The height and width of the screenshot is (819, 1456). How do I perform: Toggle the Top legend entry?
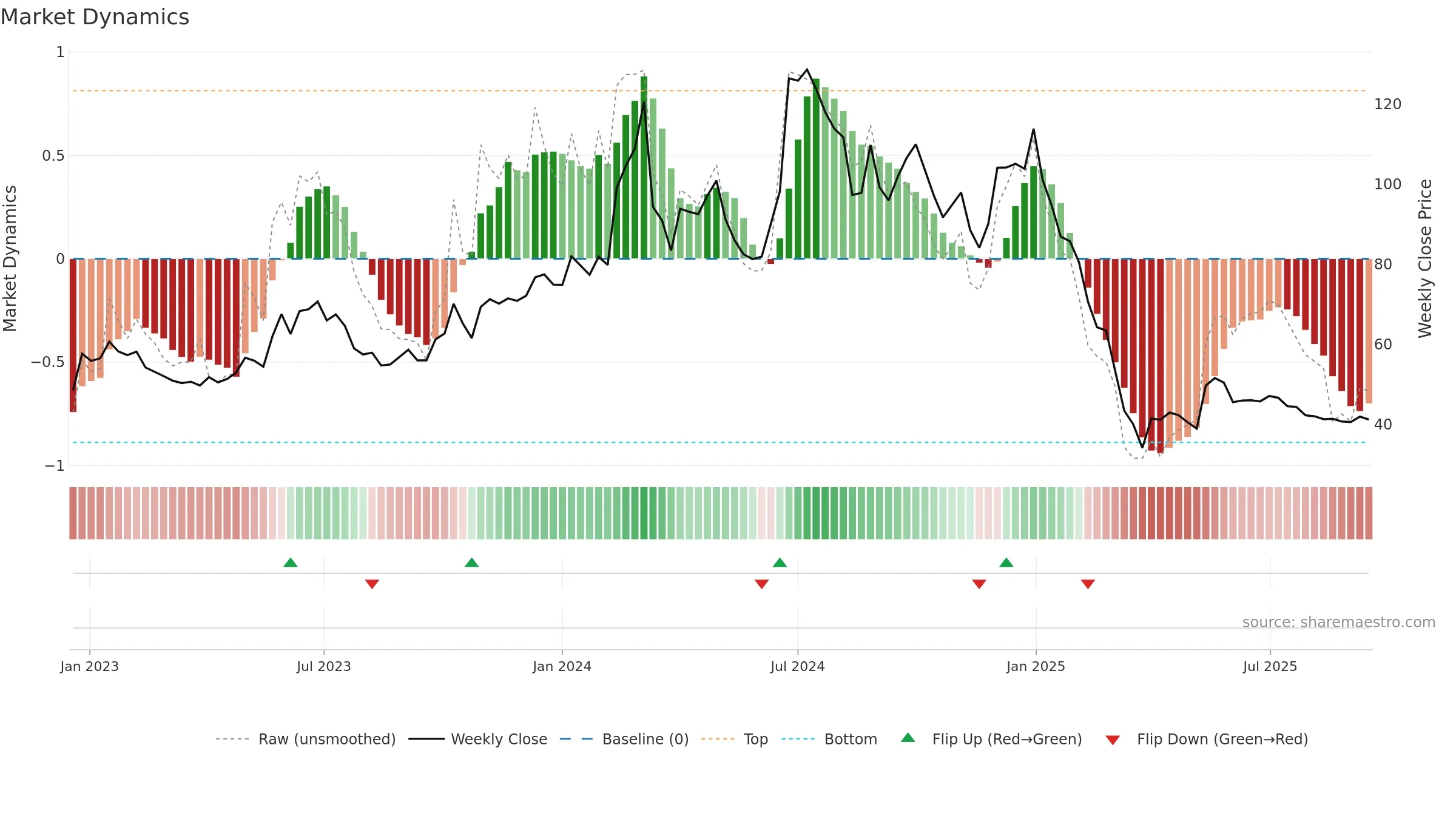[x=735, y=739]
